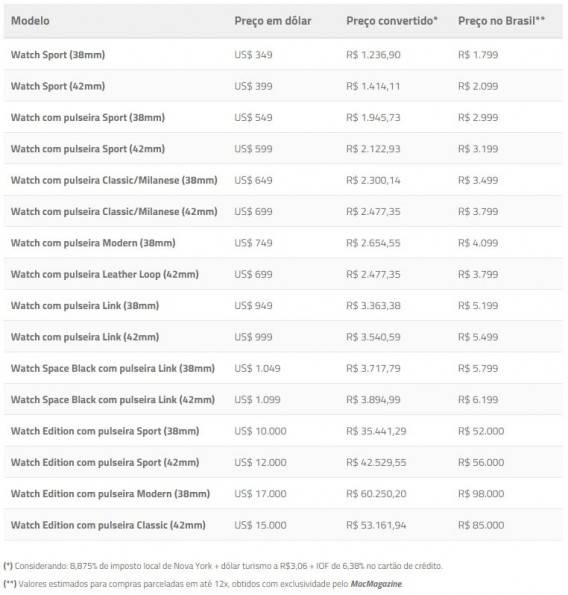Screen dimensions: 568x595
Task: Click the R$ 3.799 price for Classic/Milanese 42mm
Action: (x=478, y=211)
